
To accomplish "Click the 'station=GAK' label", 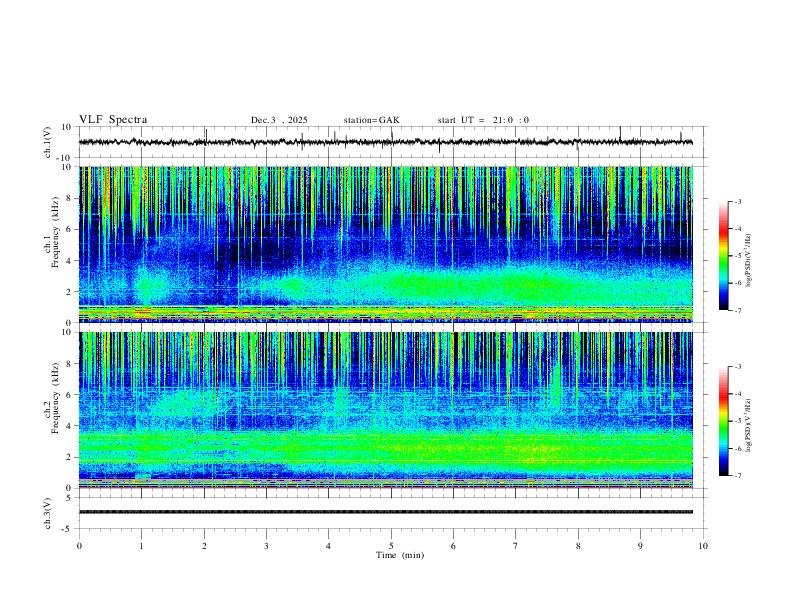I will [x=371, y=120].
